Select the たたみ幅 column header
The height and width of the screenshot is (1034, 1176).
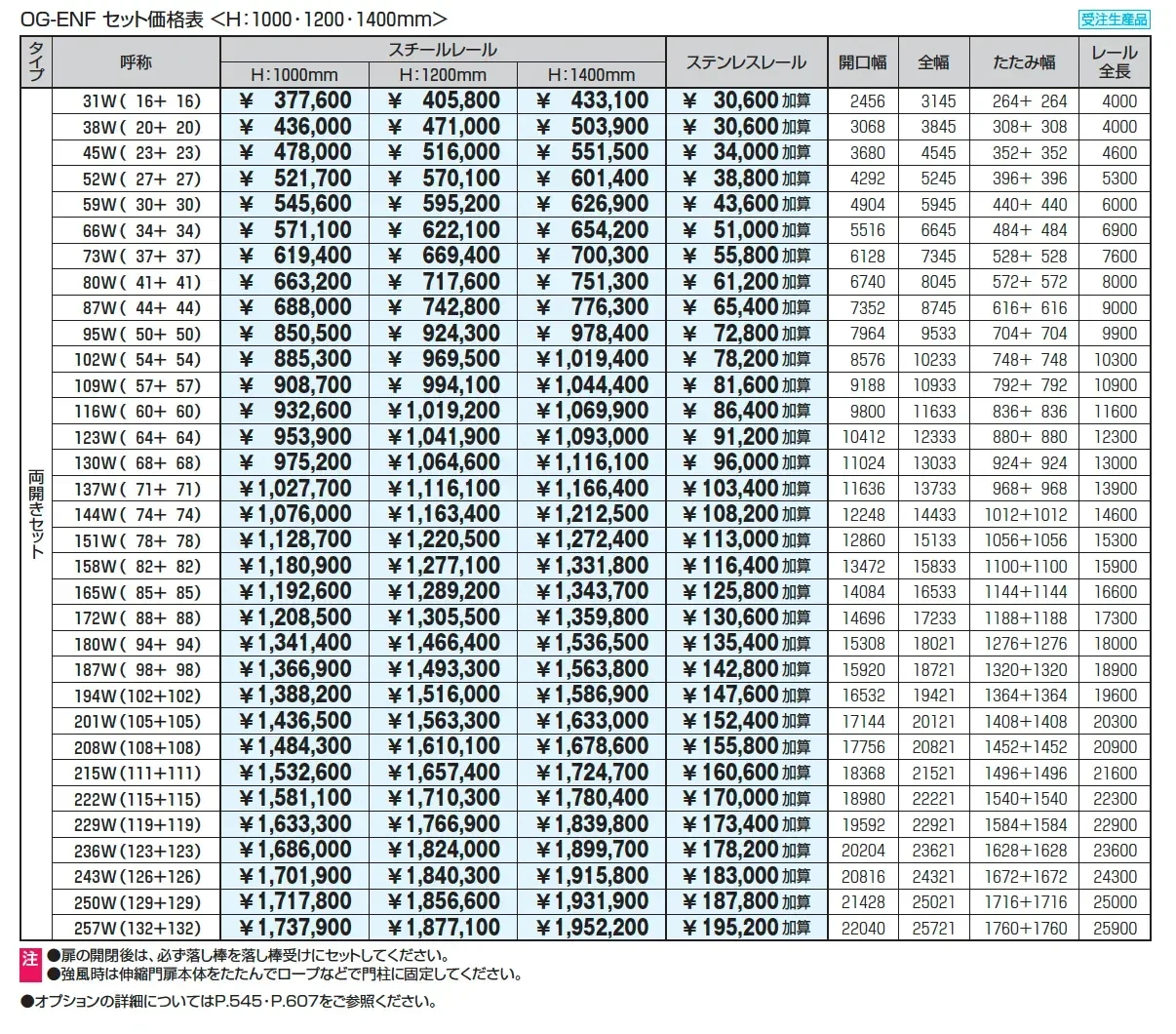[x=1024, y=62]
